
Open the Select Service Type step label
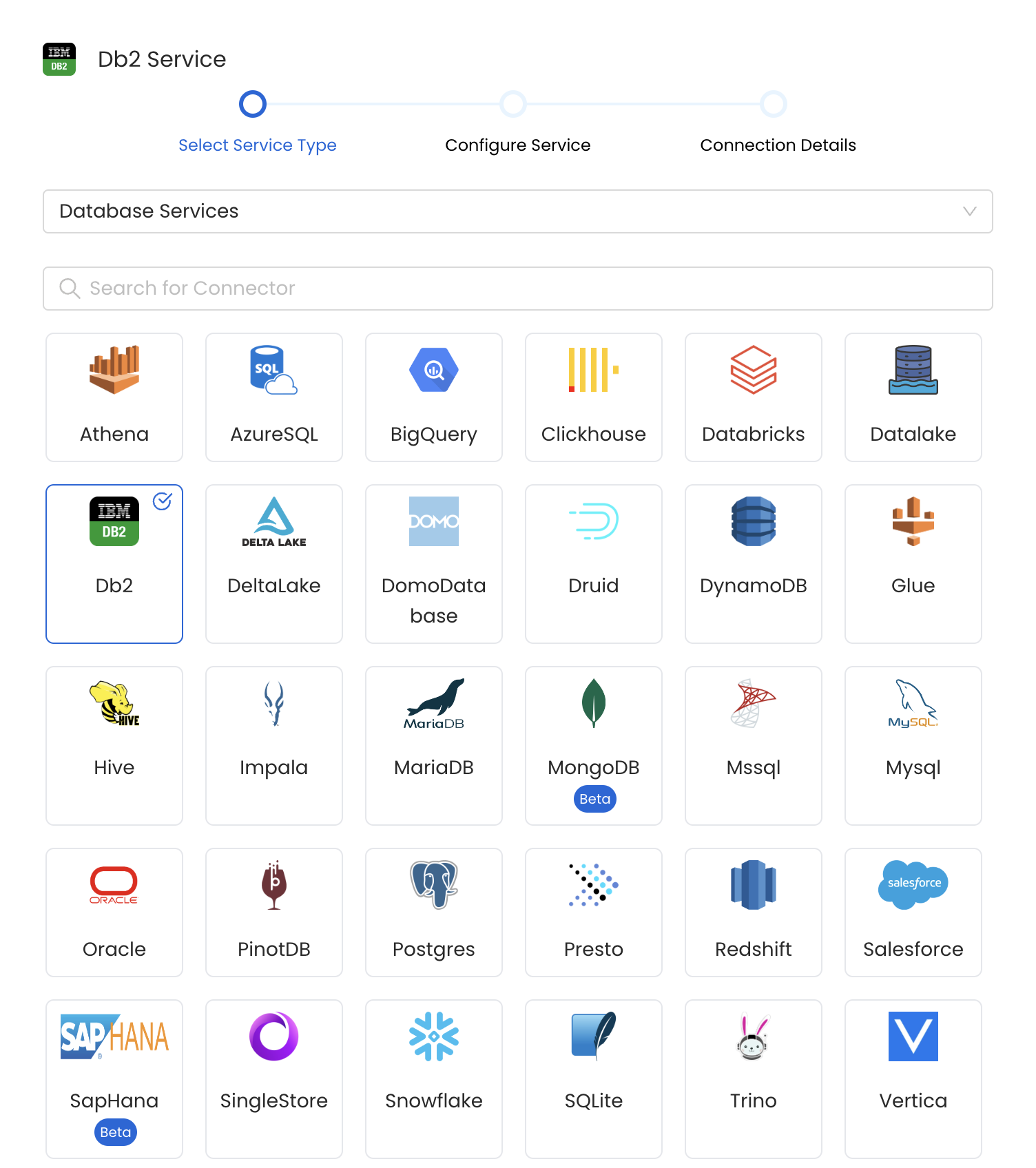(x=258, y=145)
